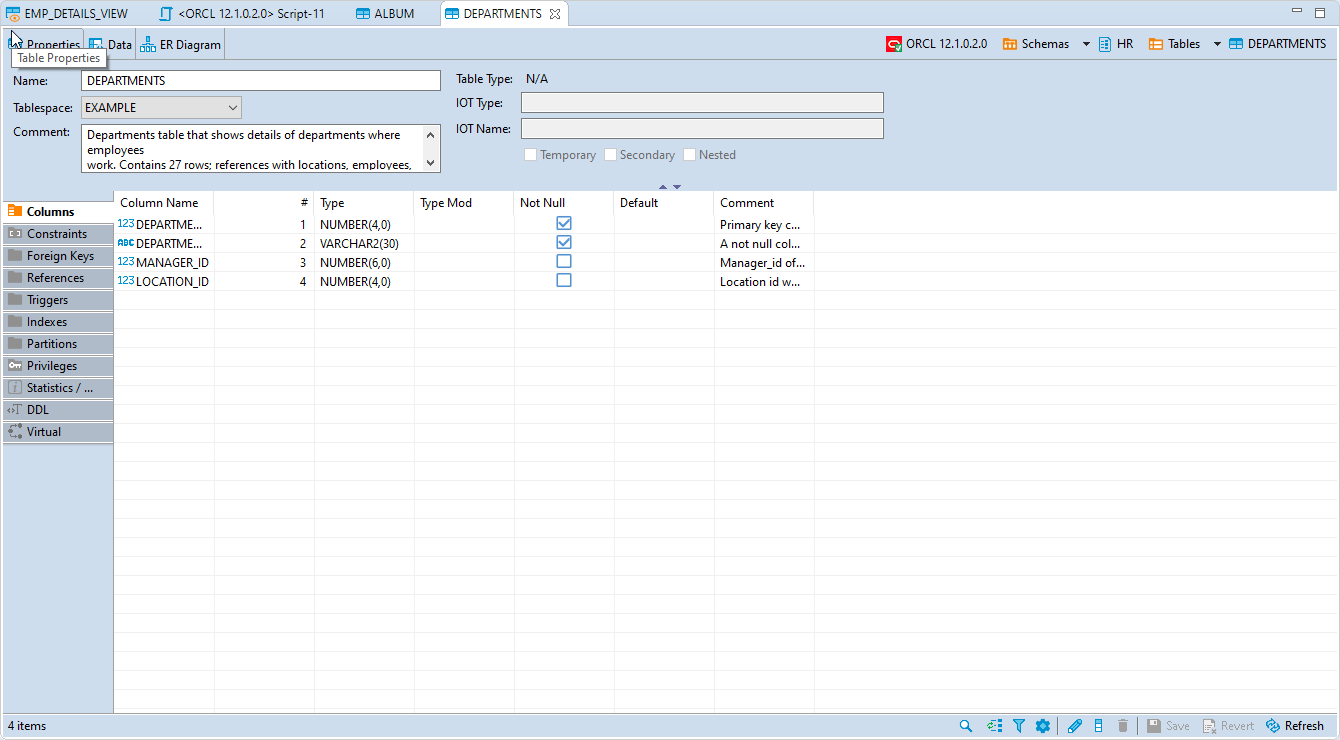This screenshot has width=1340, height=740.
Task: Select the pencil edit icon
Action: click(x=1074, y=725)
